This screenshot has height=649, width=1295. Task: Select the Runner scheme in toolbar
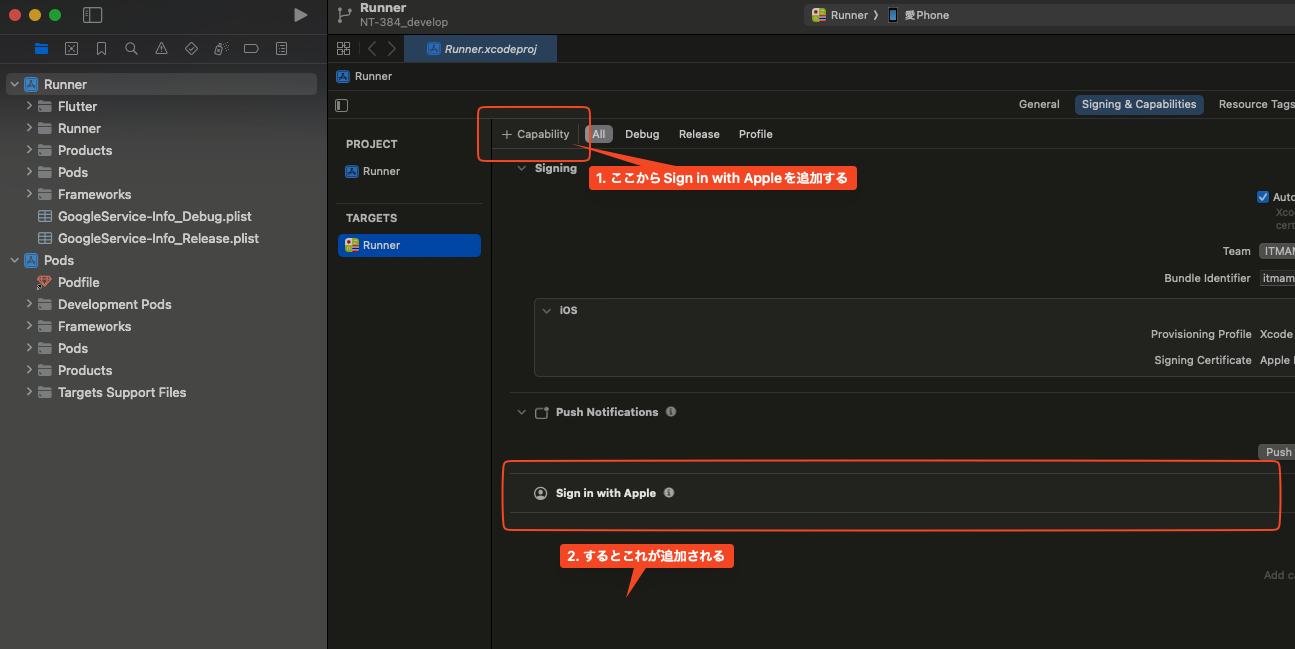[x=840, y=15]
